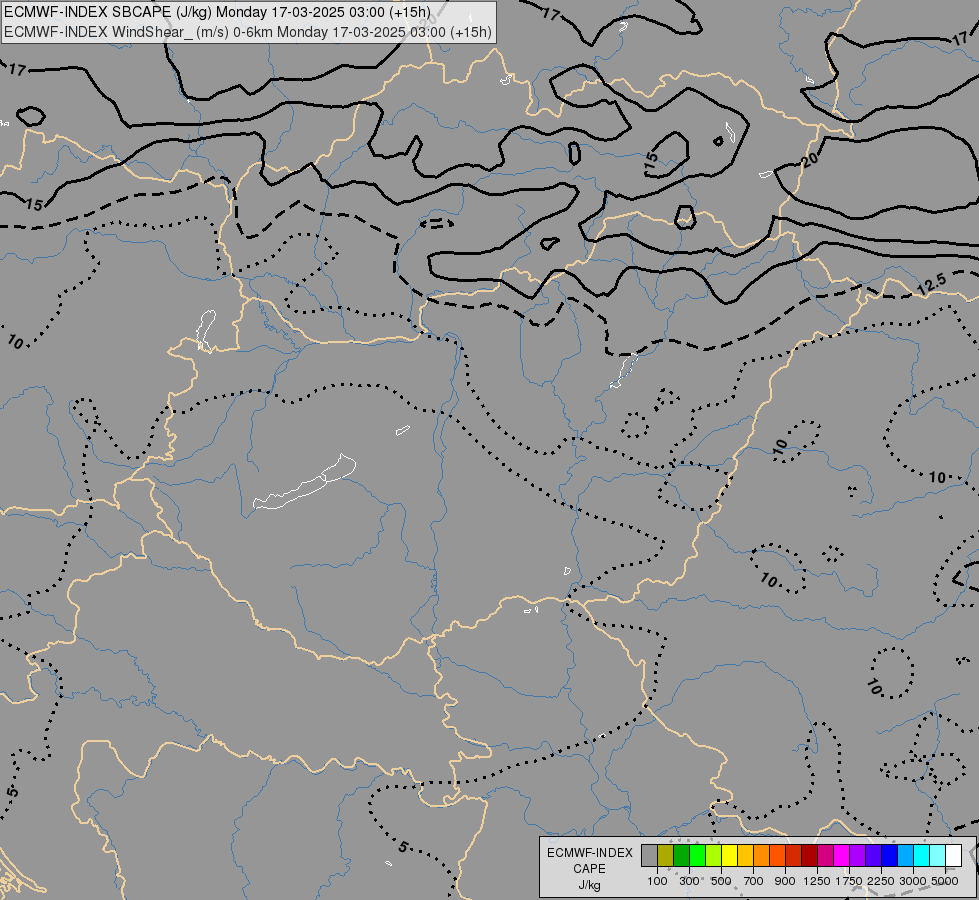Choose the bright green legend swatch
This screenshot has width=979, height=900.
[697, 856]
